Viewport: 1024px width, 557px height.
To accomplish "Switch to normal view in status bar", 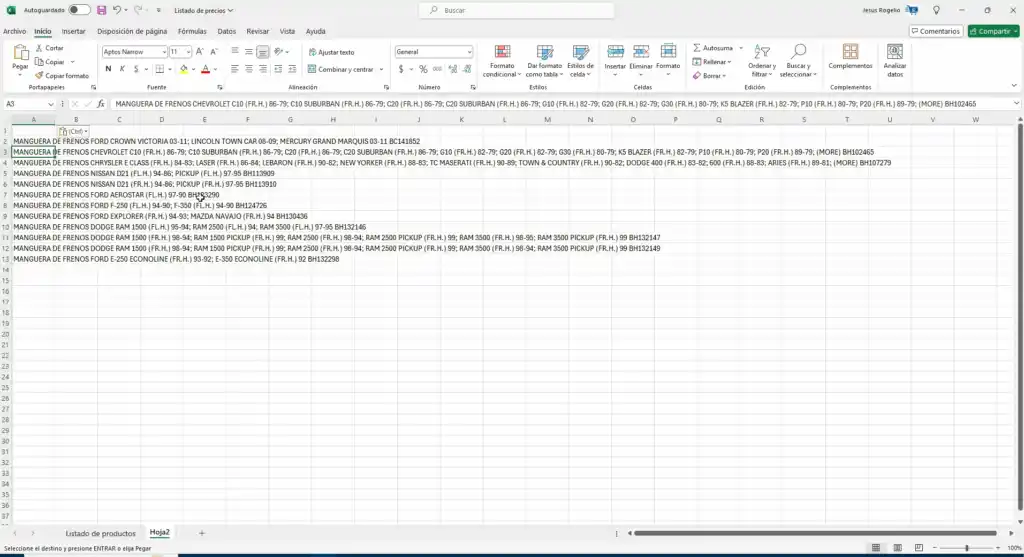I will (876, 548).
